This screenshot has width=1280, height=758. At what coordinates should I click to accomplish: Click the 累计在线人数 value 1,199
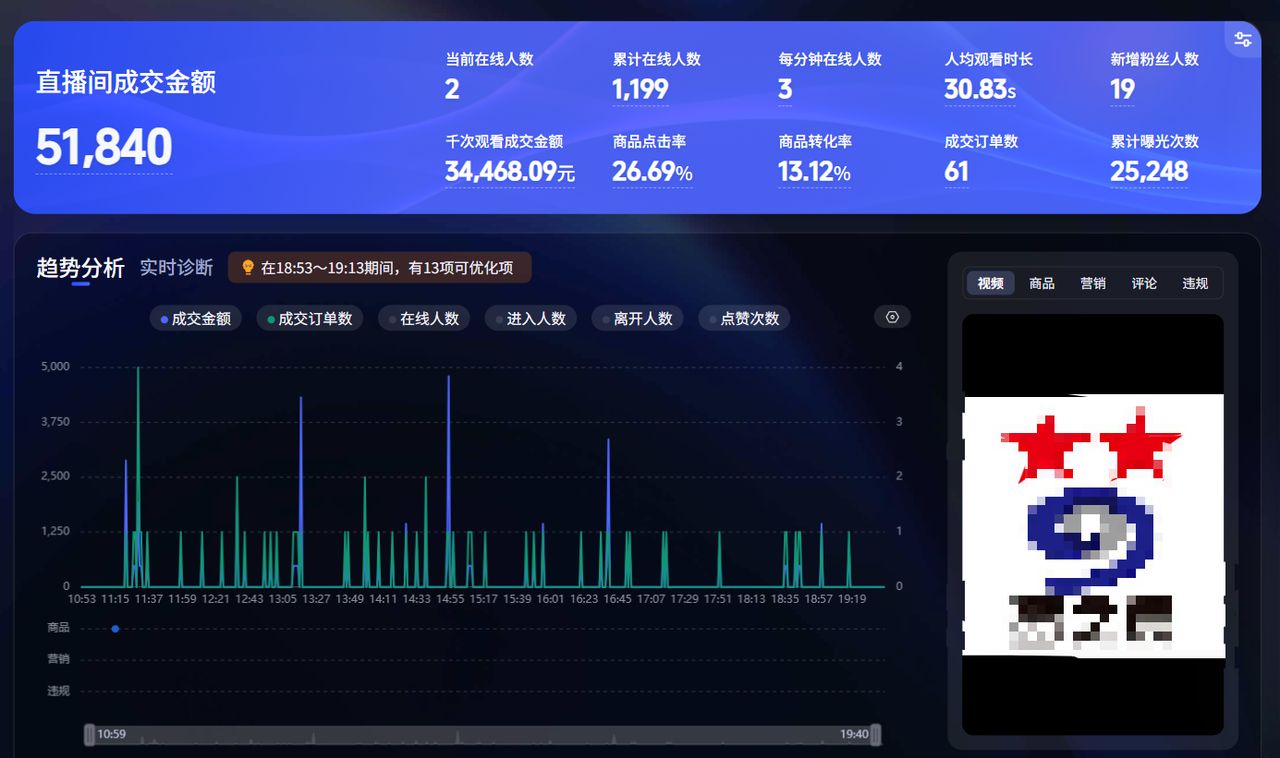641,90
